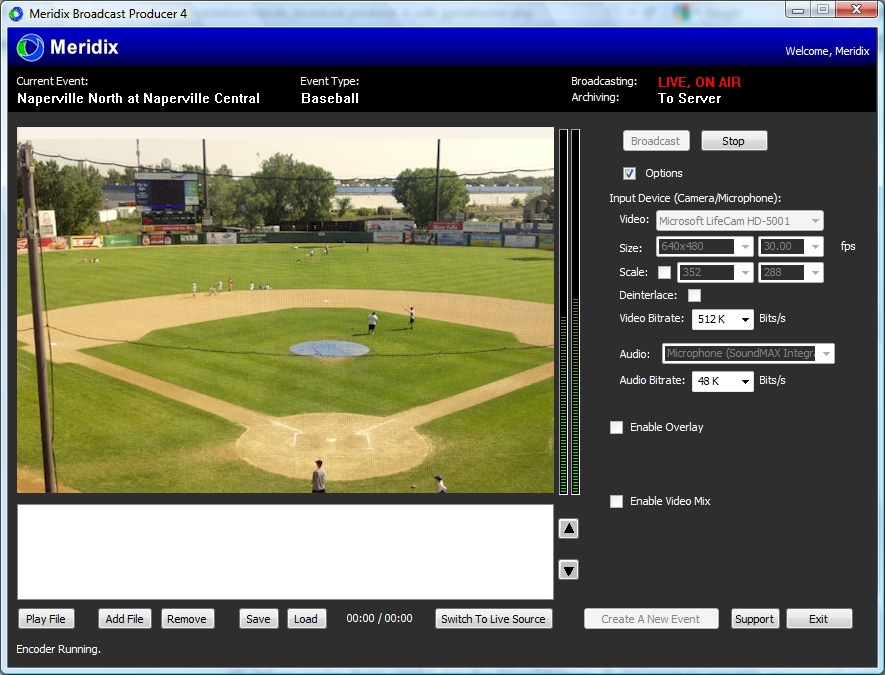
Task: Load a saved playlist
Action: click(x=306, y=618)
